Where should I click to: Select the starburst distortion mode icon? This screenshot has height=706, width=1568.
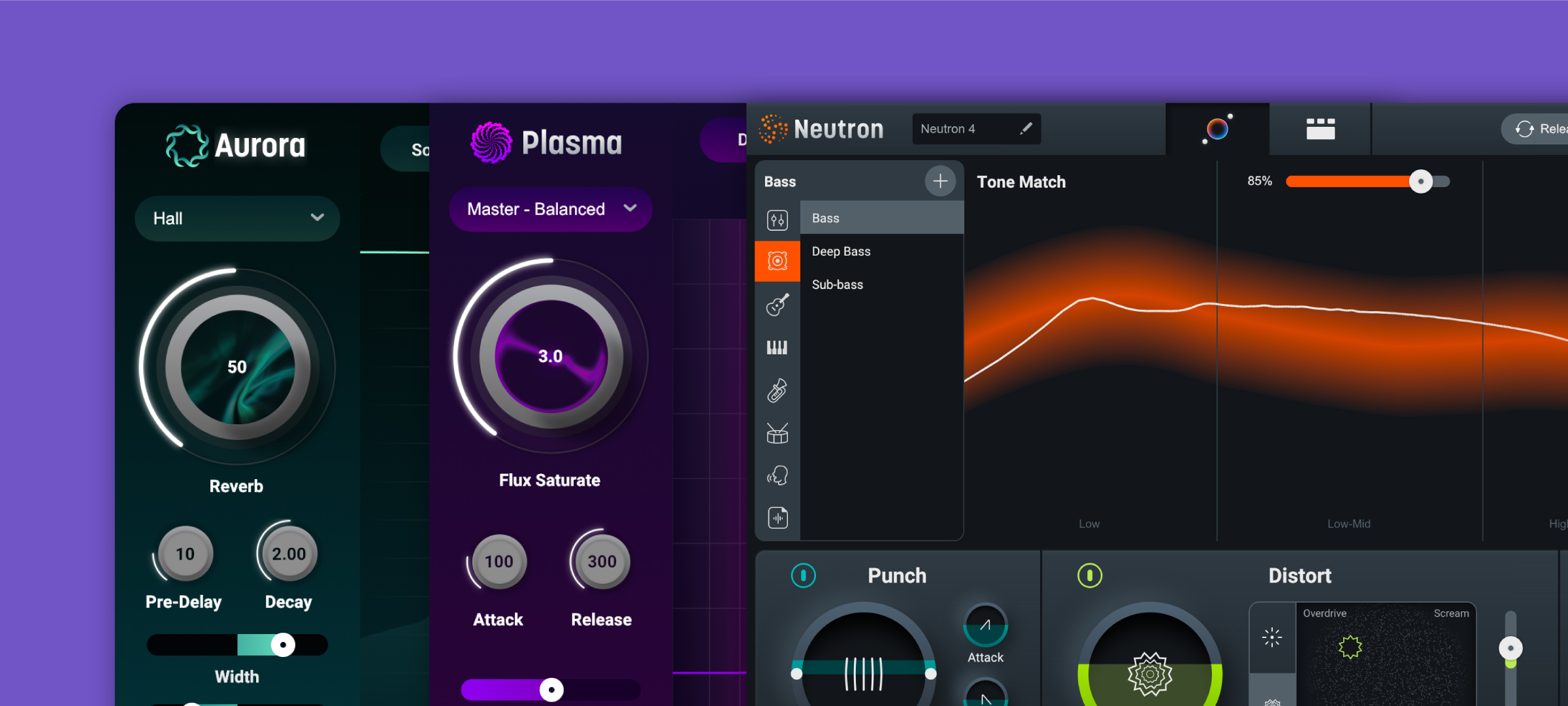coord(1272,637)
